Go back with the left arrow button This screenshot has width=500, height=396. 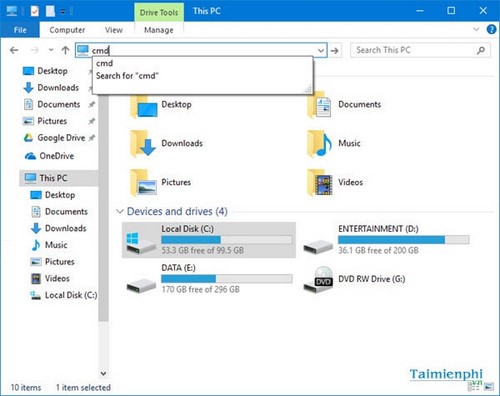[x=14, y=50]
